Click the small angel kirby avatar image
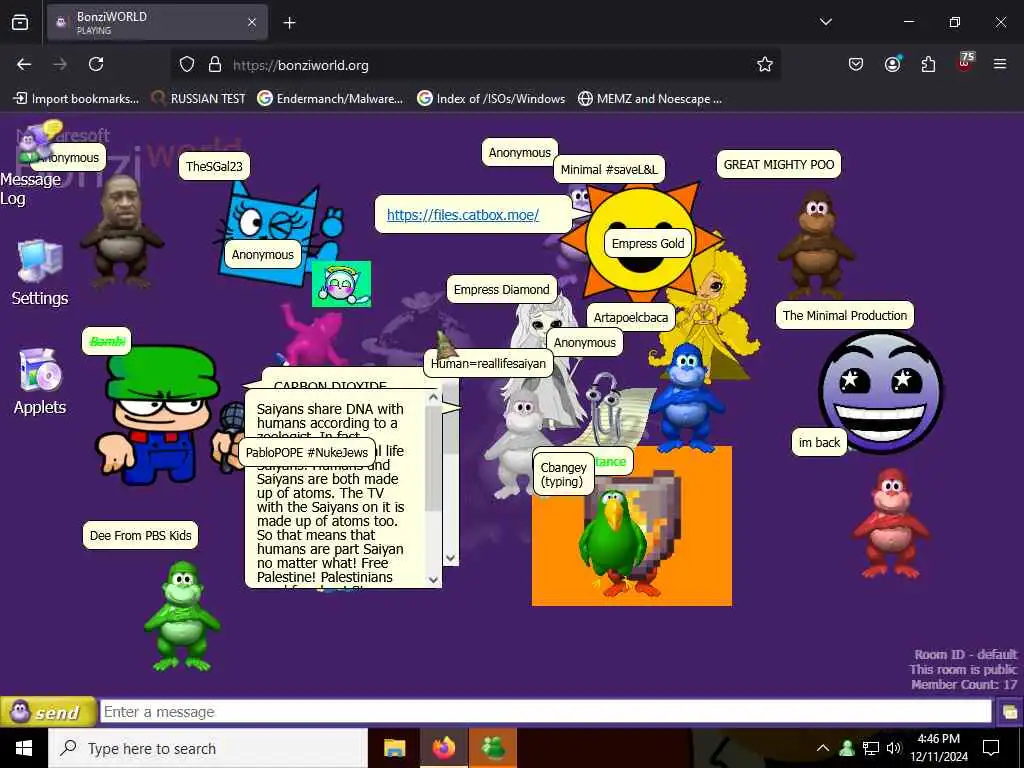 click(x=341, y=284)
